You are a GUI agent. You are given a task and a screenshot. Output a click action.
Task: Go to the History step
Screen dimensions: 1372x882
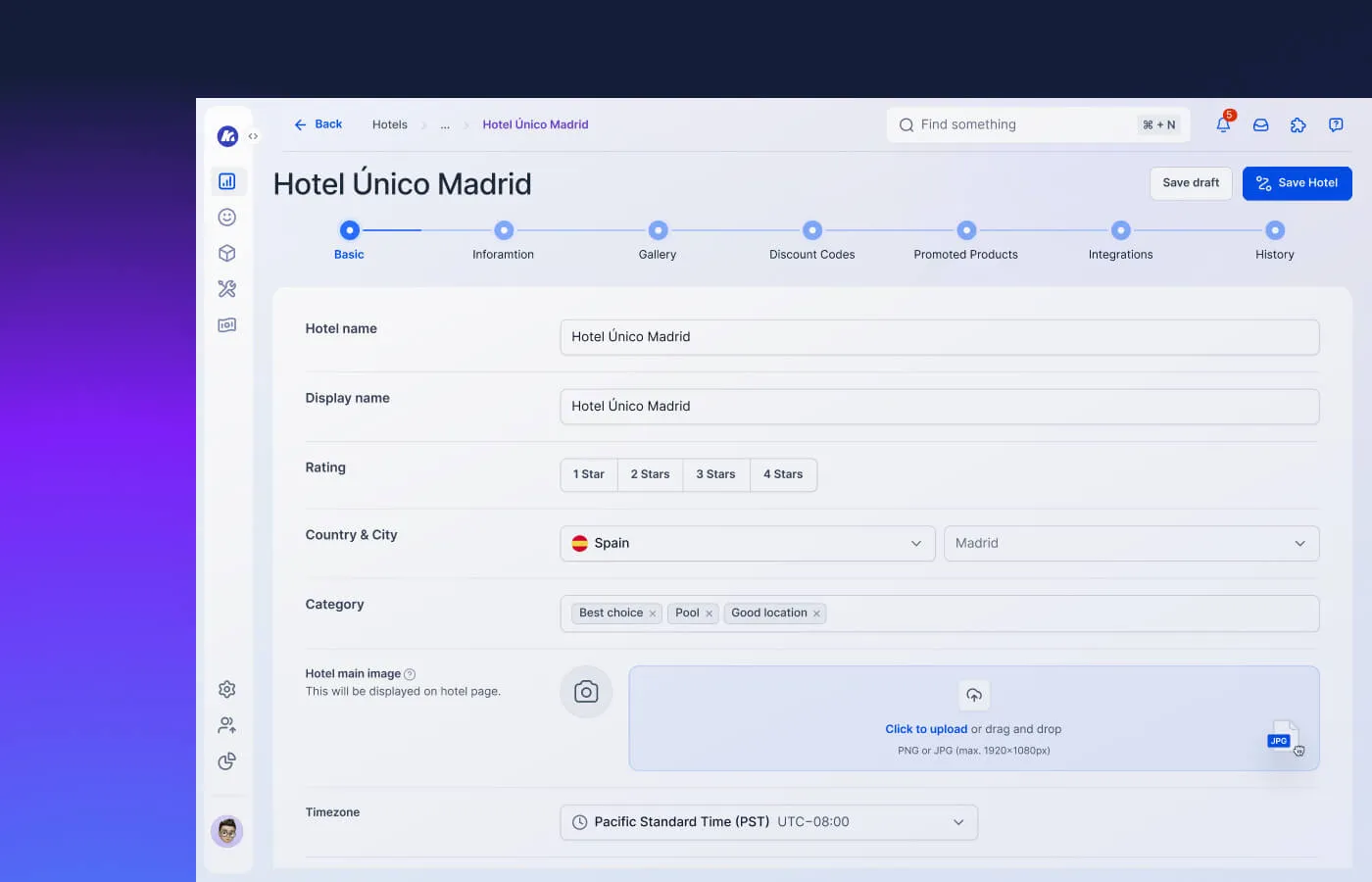pos(1275,240)
